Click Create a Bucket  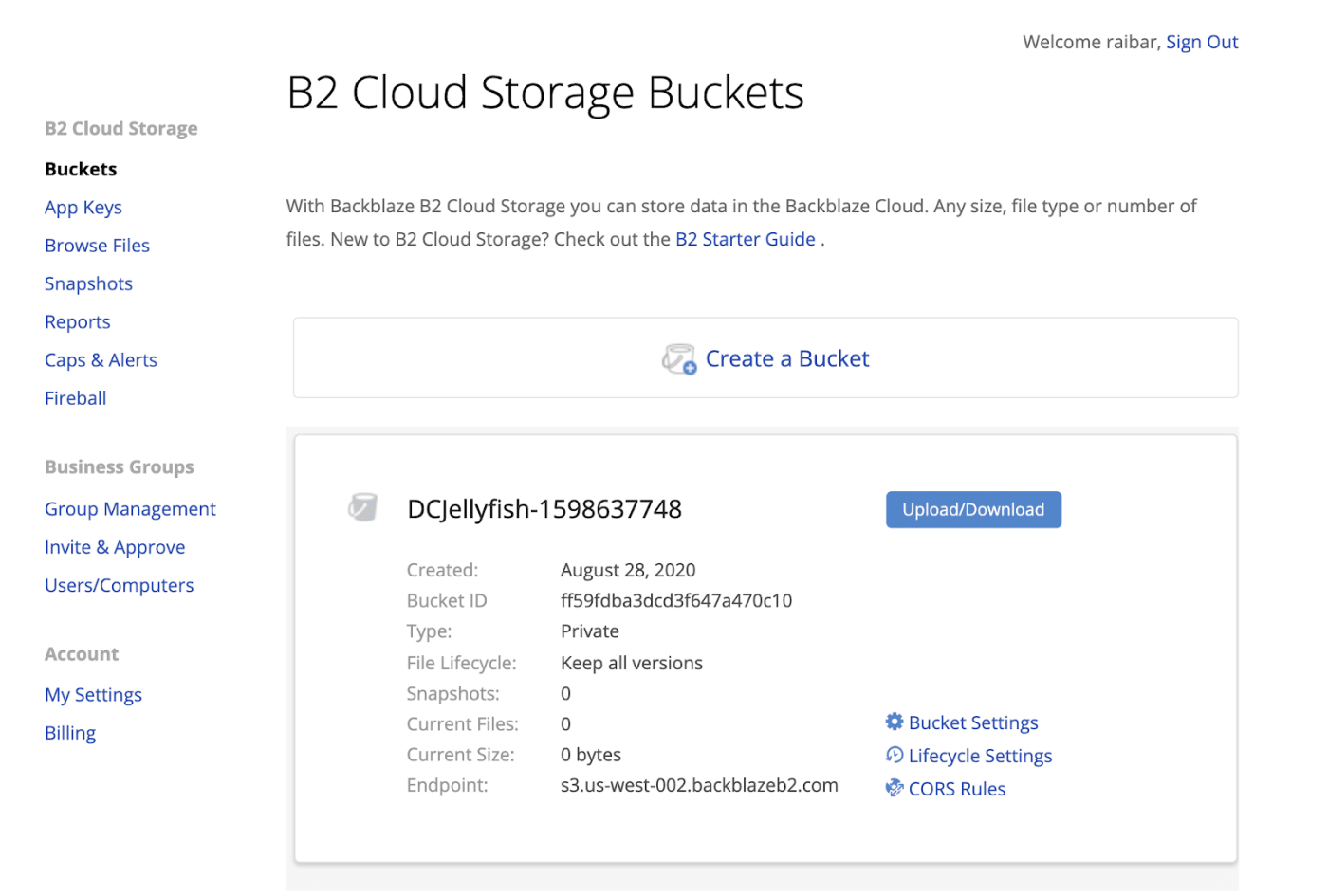point(787,358)
